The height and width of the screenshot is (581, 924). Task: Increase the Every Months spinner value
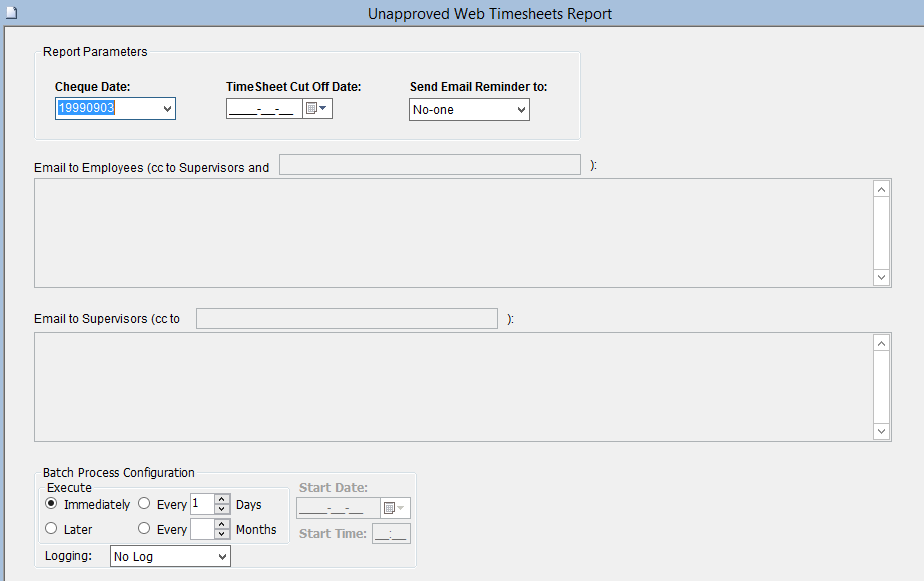[x=222, y=524]
